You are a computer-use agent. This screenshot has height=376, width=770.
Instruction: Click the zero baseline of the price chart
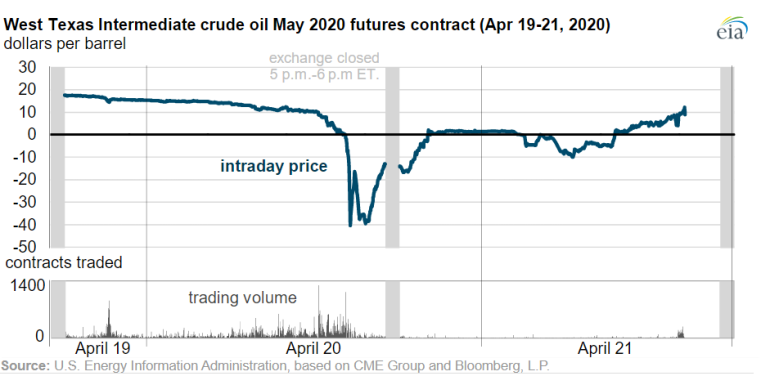pos(392,134)
